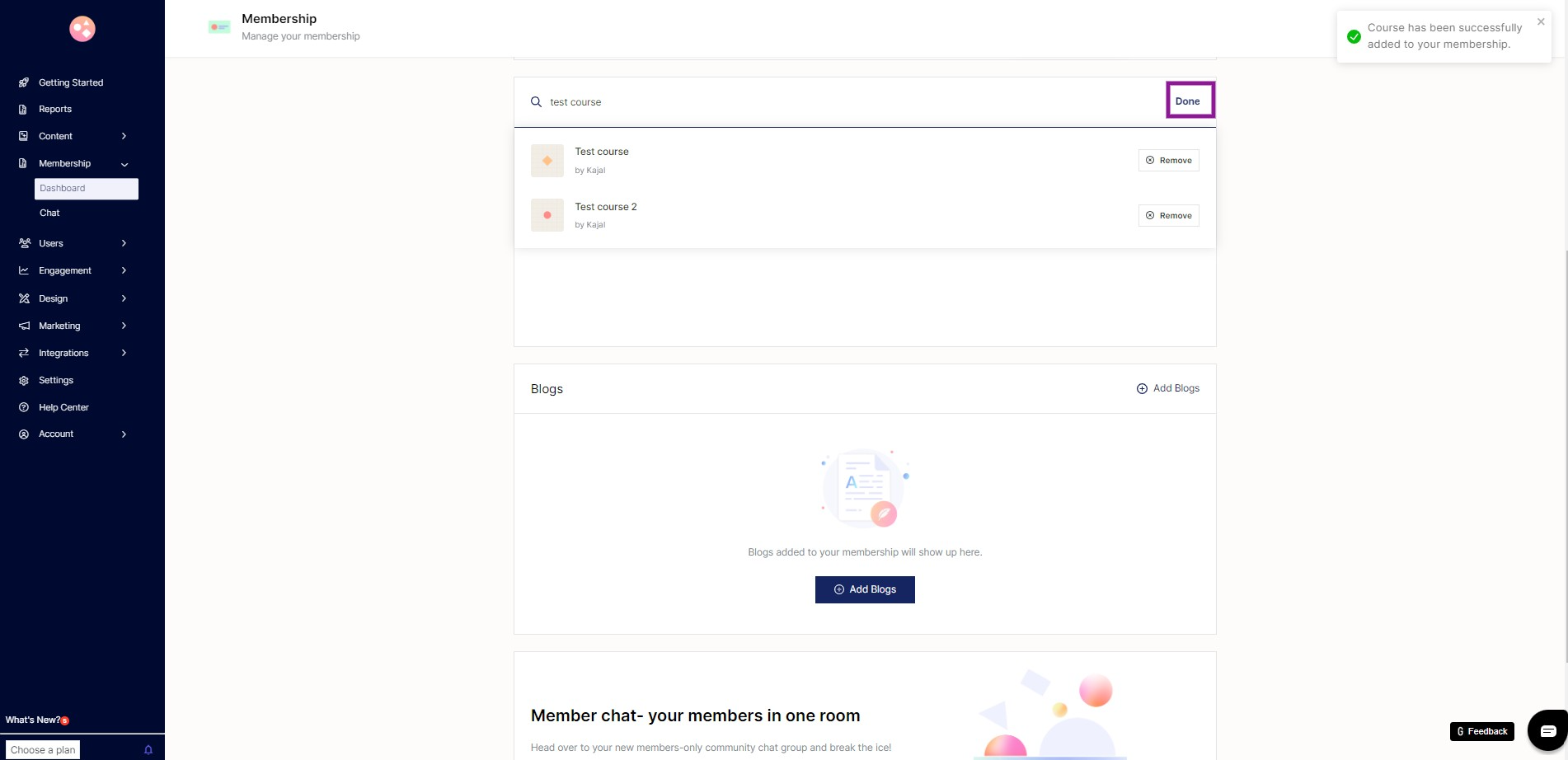Click the Getting Started rocket icon

click(24, 82)
